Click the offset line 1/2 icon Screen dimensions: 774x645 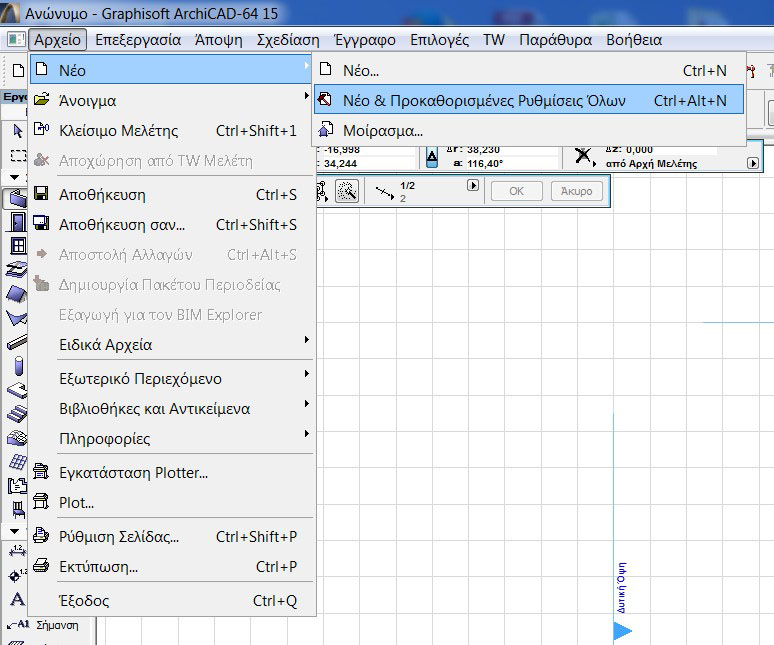tap(384, 192)
